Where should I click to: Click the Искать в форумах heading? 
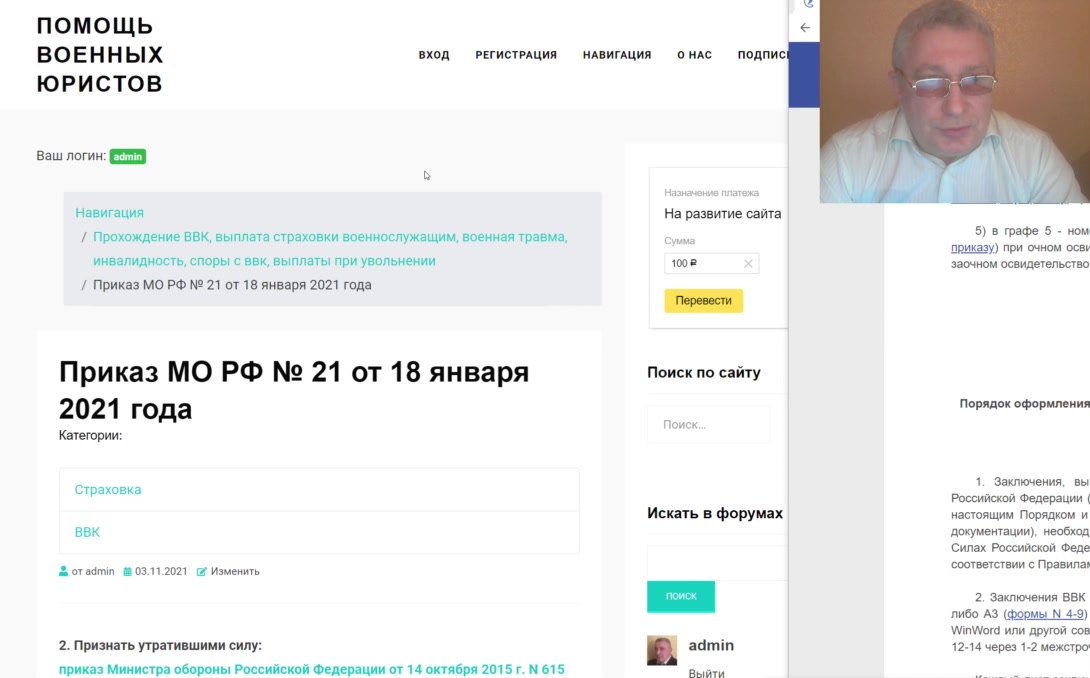[715, 513]
